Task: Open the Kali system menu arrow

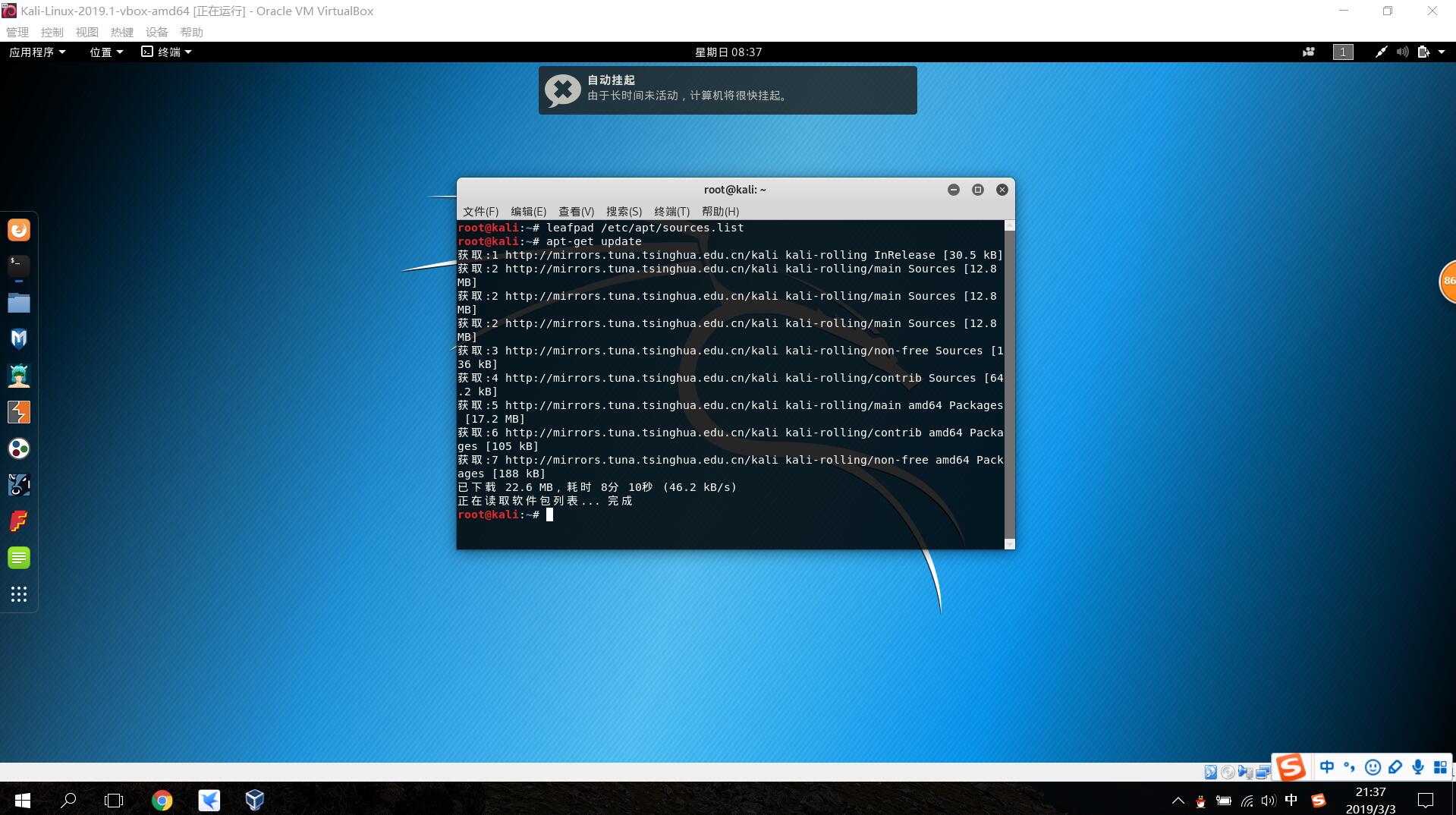Action: (x=1442, y=52)
